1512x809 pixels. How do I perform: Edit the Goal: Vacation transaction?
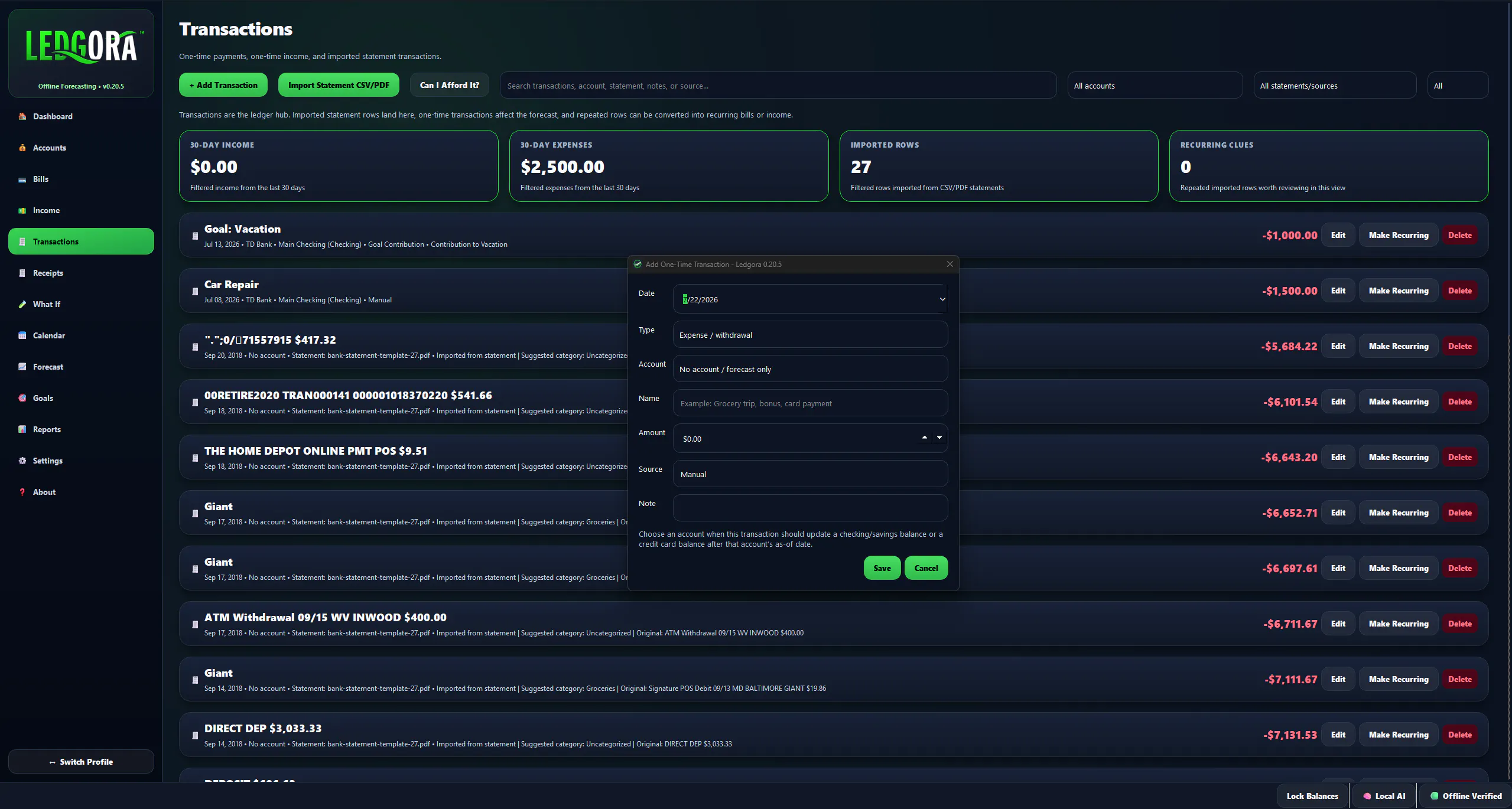[1338, 235]
